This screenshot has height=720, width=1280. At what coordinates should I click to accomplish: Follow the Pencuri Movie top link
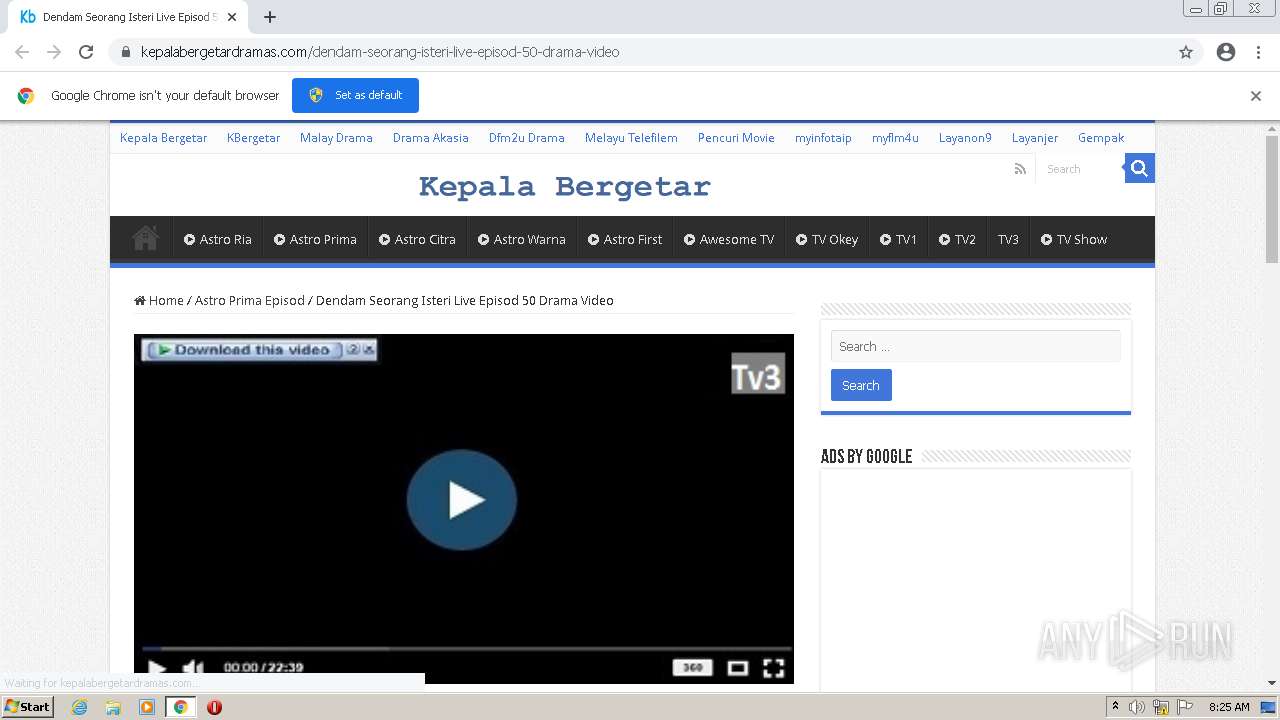tap(736, 138)
